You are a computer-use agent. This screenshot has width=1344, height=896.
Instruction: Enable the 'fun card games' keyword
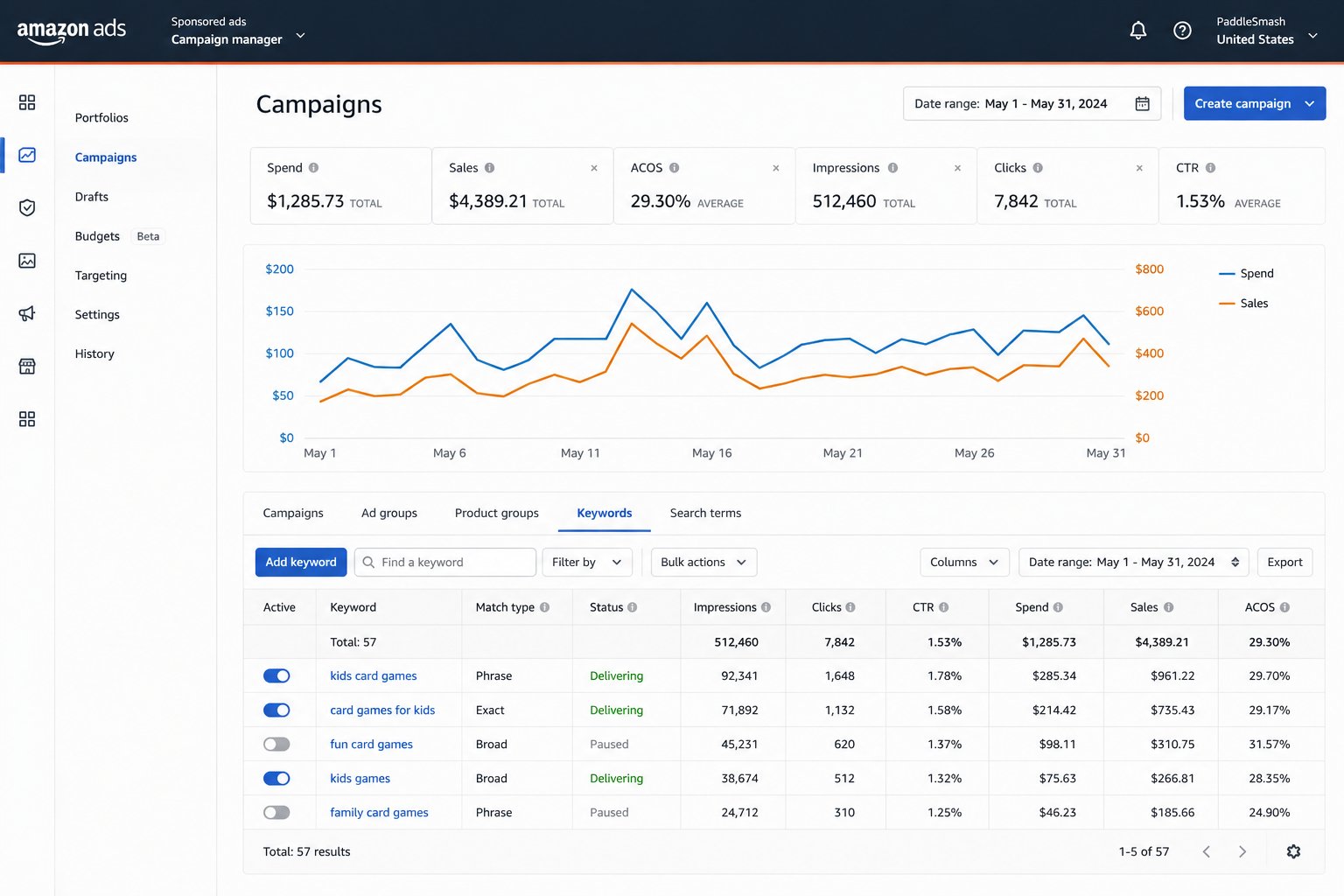[x=276, y=744]
